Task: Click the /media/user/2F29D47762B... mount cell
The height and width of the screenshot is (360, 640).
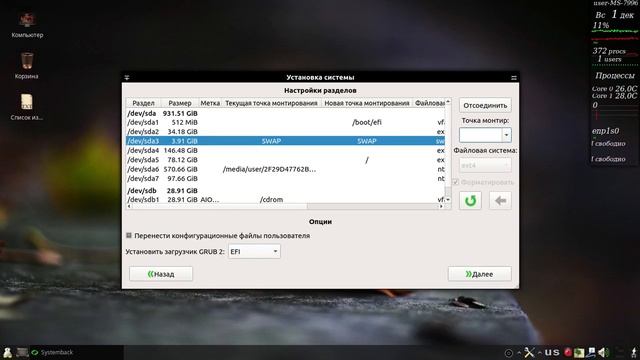Action: (x=269, y=169)
